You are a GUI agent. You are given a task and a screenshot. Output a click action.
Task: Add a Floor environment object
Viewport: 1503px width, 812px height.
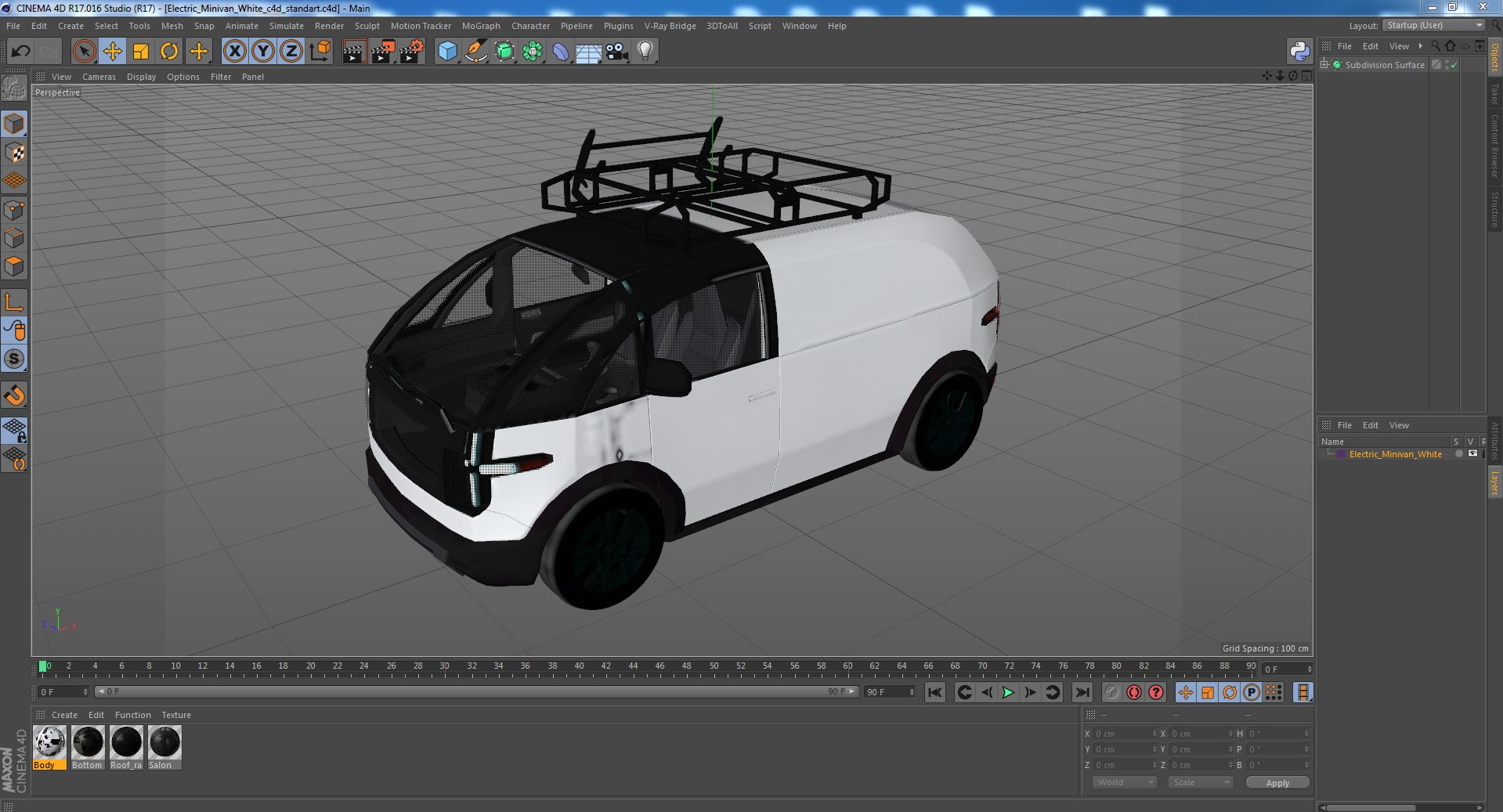point(589,52)
